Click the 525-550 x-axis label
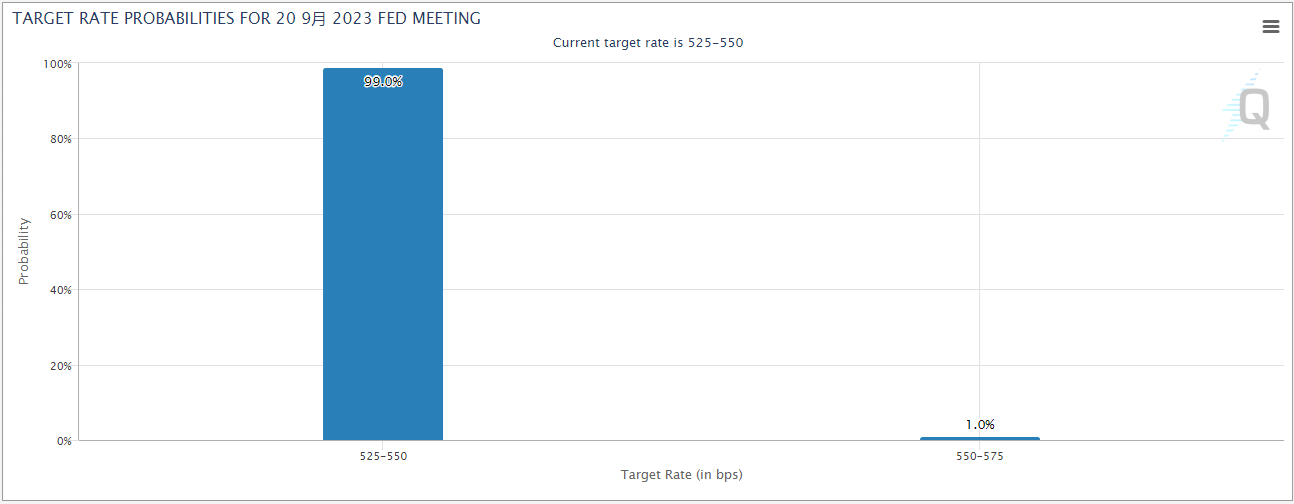1294x504 pixels. (383, 456)
